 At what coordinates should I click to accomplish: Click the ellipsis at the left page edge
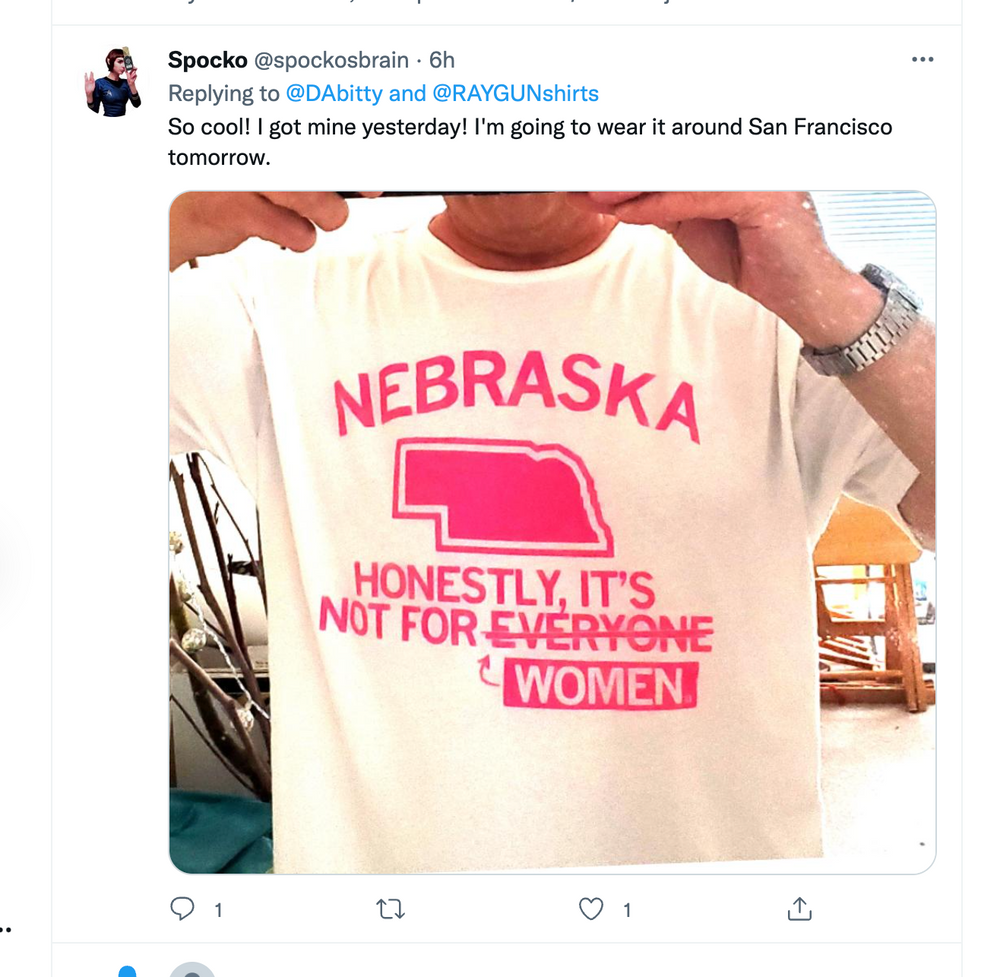[6, 929]
